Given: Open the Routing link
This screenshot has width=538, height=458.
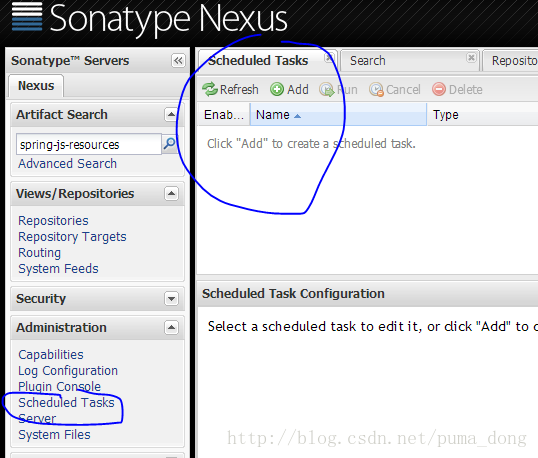Looking at the screenshot, I should pyautogui.click(x=39, y=253).
